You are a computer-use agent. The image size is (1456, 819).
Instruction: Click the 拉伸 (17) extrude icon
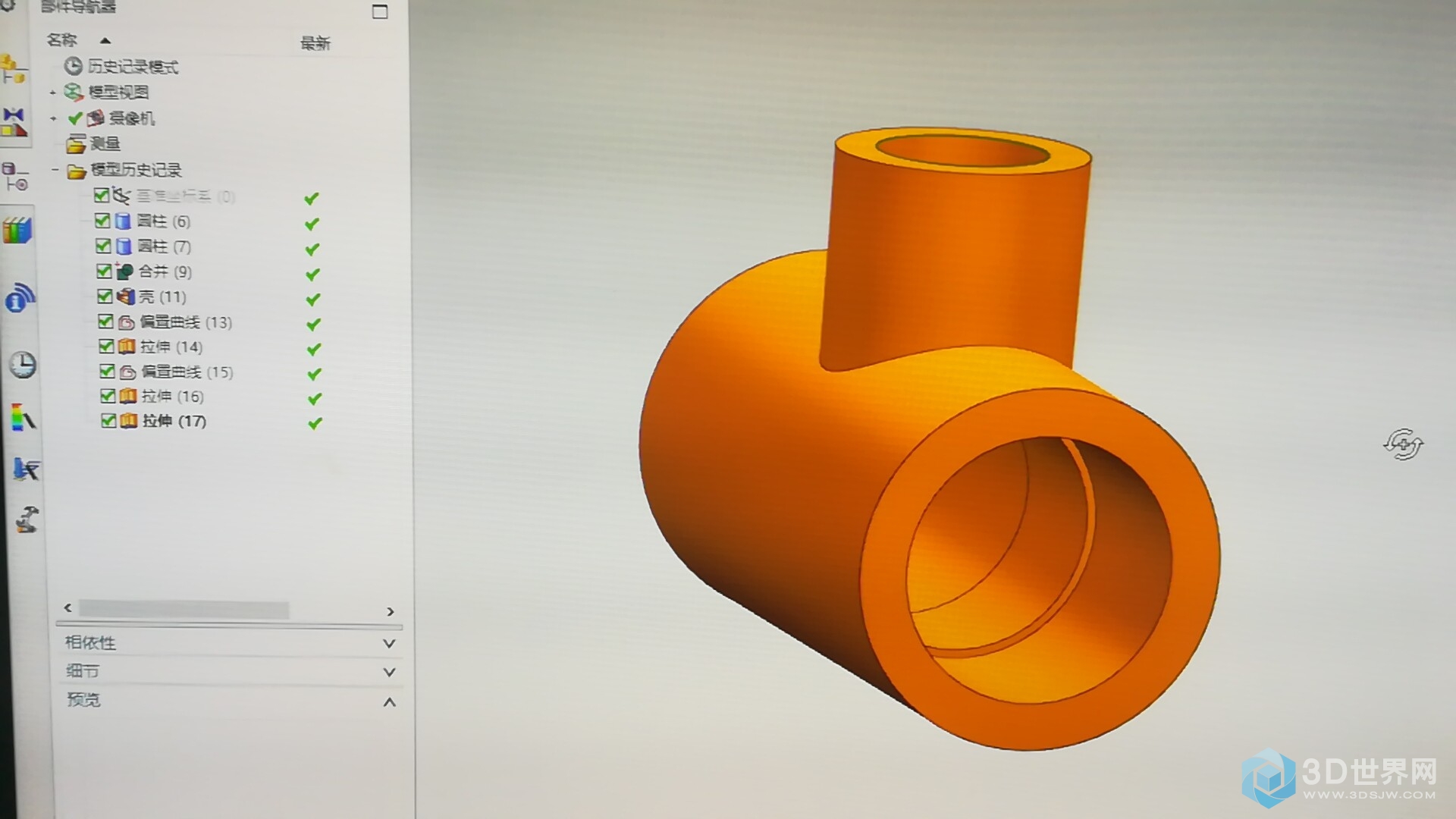click(x=129, y=420)
